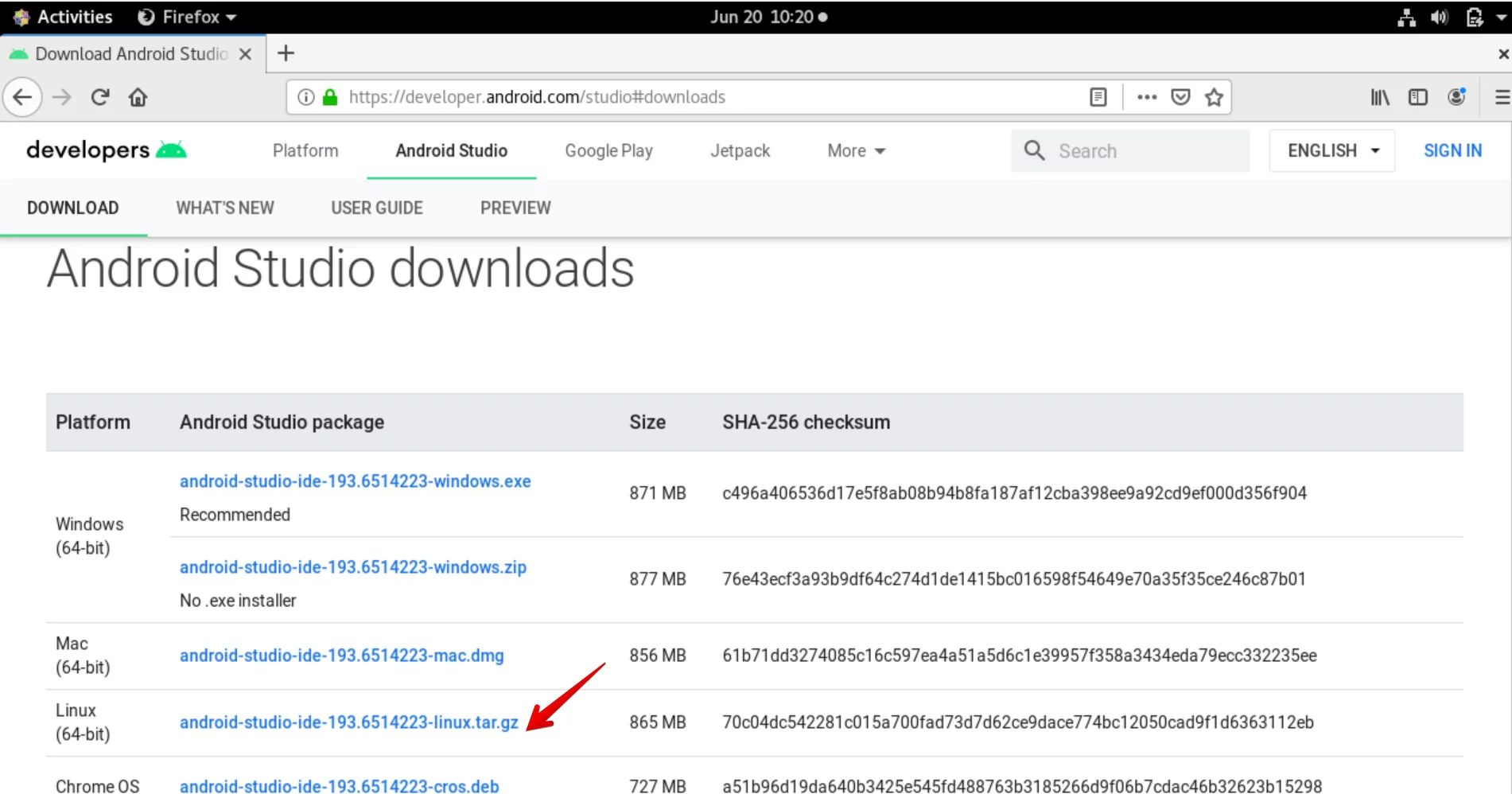Bookmark this page with the star icon

1214,97
